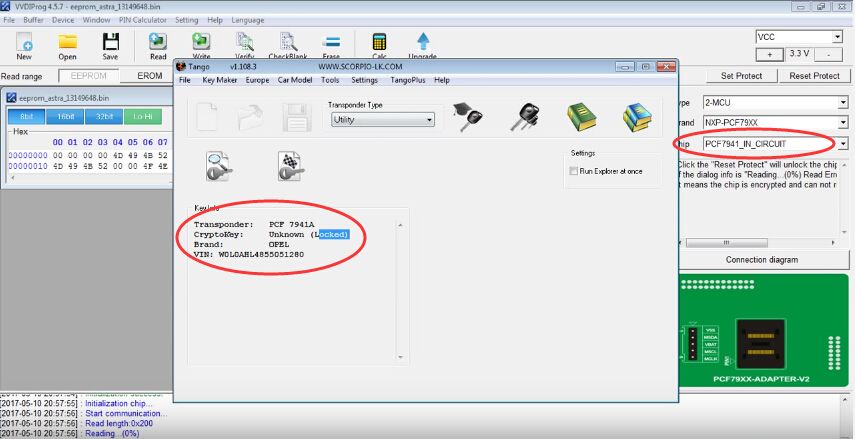Viewport: 855px width, 439px height.
Task: Click the Reset Protect button
Action: pos(814,76)
